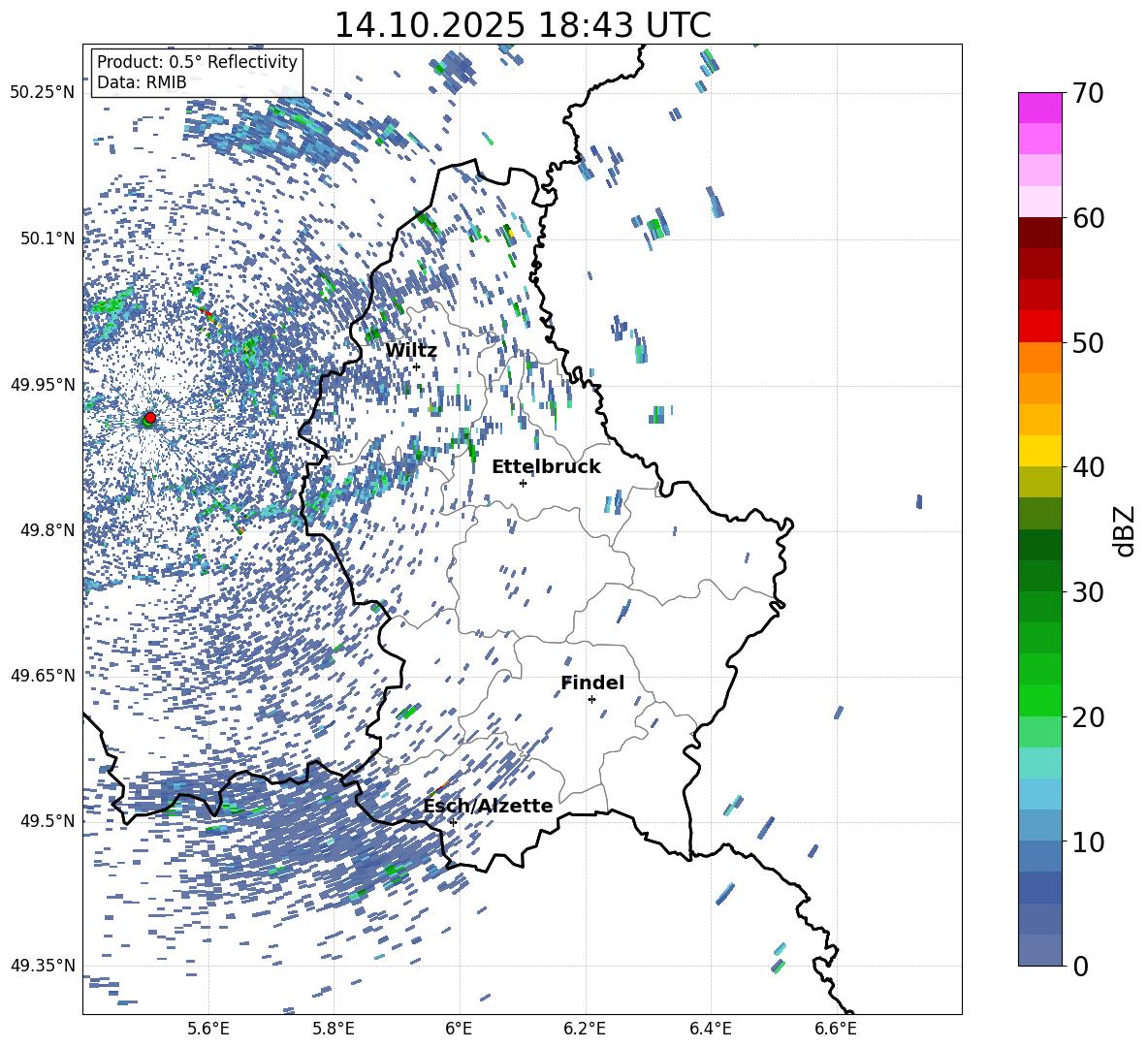
Task: Select the Findel city label
Action: point(592,683)
